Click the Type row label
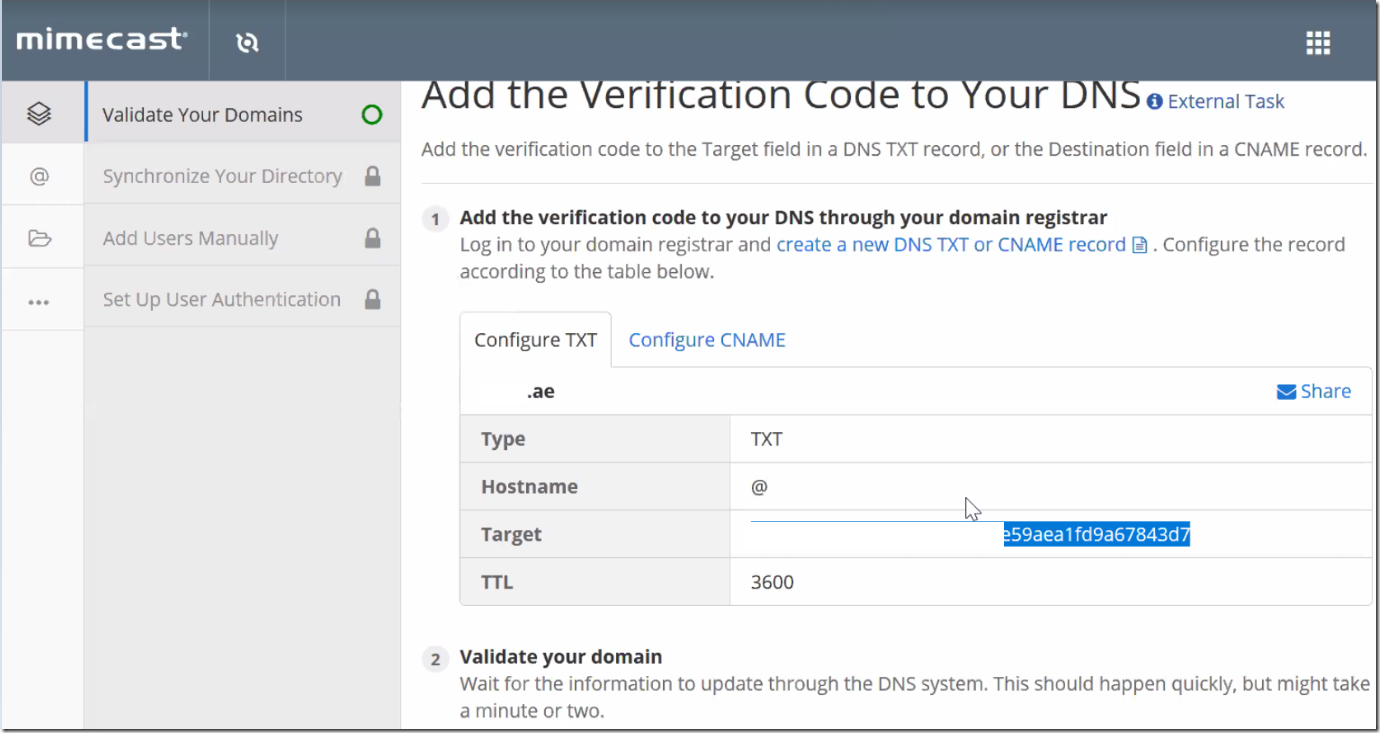Screen dimensions: 1380x733 point(503,439)
